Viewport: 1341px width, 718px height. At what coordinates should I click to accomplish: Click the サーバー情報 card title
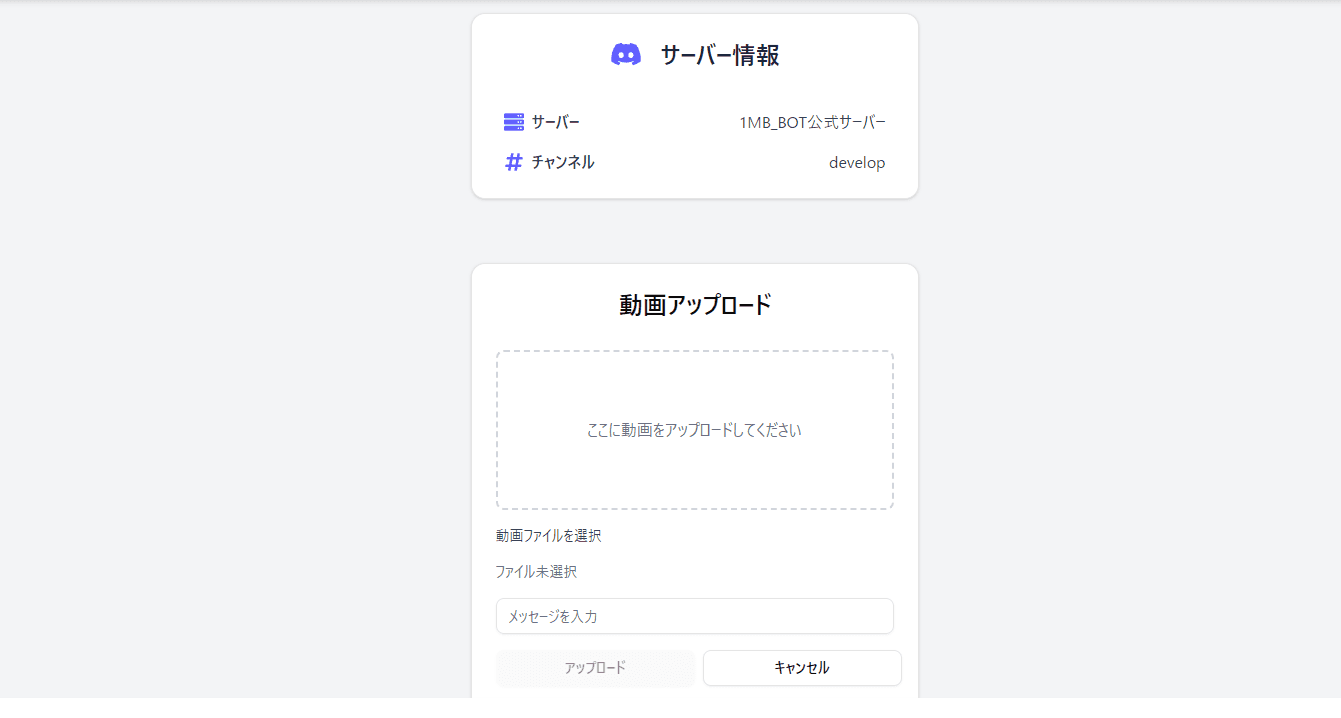[720, 54]
